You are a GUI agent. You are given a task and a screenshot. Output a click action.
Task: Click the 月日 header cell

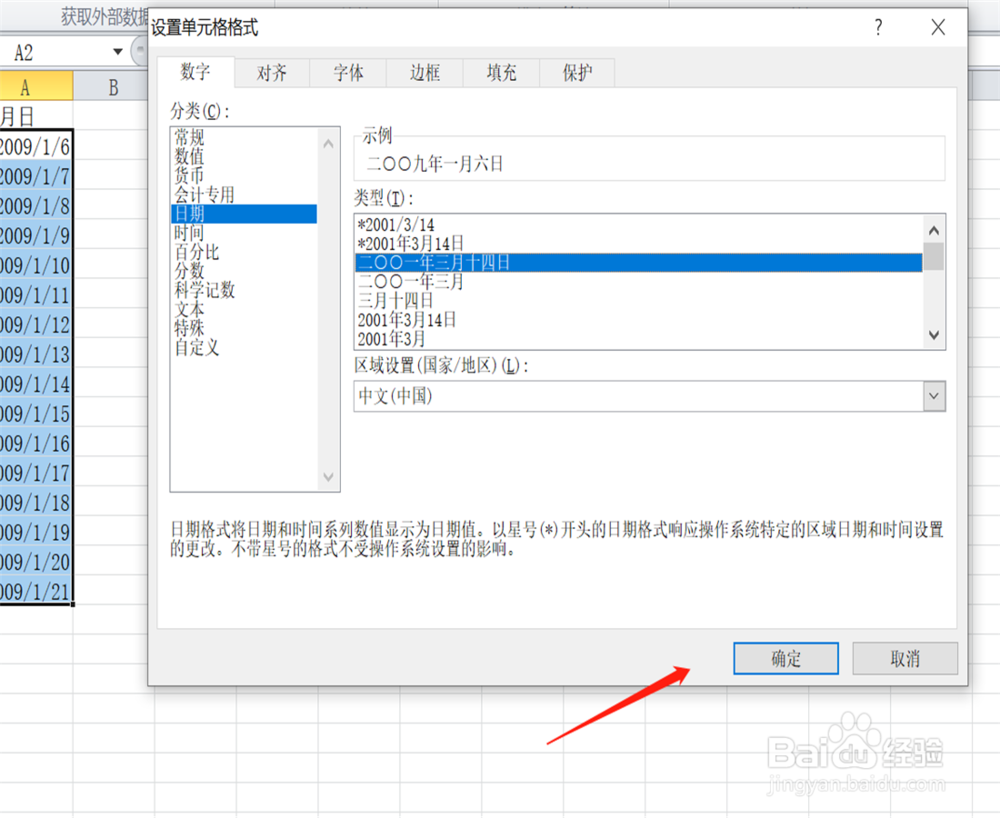36,116
